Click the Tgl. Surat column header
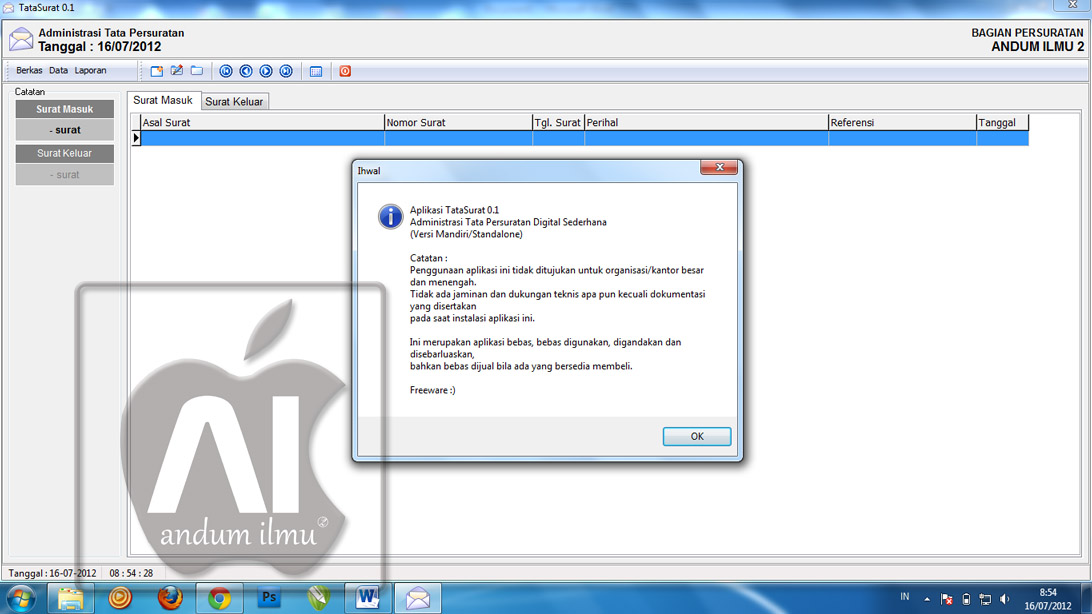The image size is (1092, 614). [x=559, y=123]
